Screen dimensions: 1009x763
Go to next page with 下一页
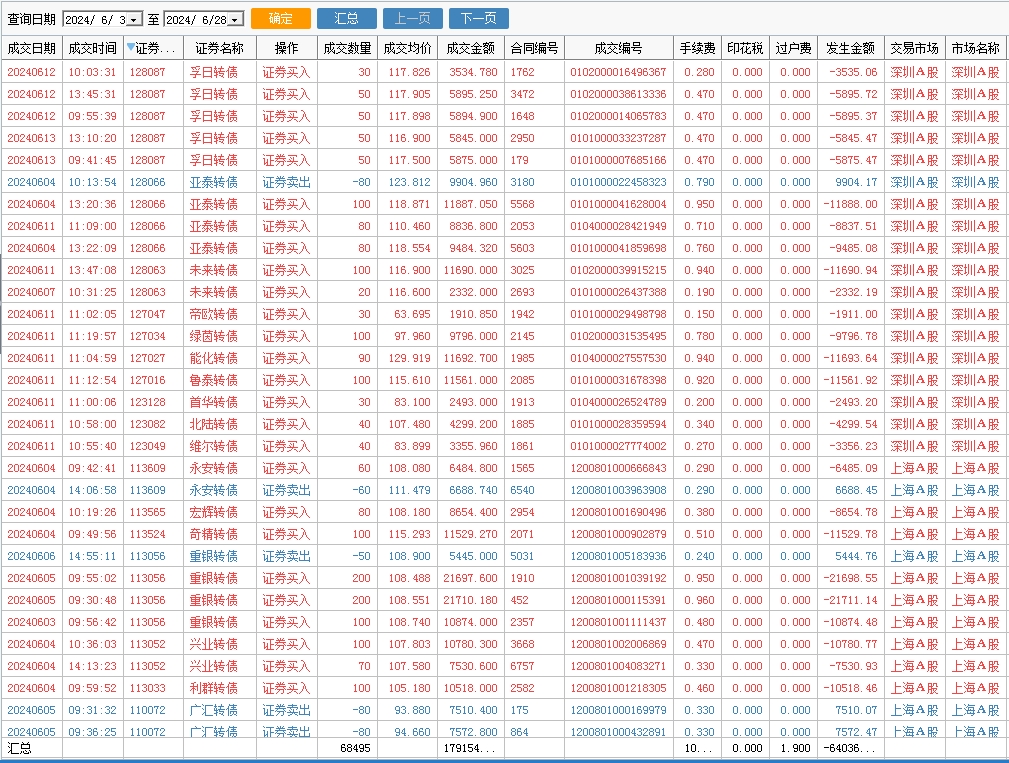click(x=479, y=19)
